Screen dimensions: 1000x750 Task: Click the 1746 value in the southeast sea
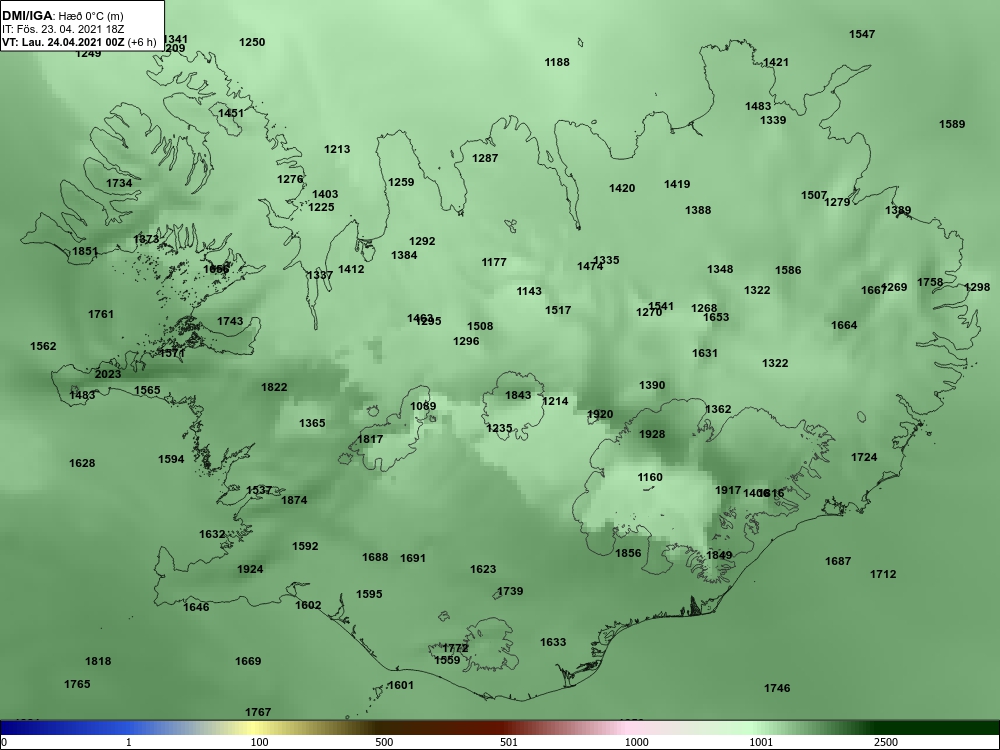coord(777,688)
